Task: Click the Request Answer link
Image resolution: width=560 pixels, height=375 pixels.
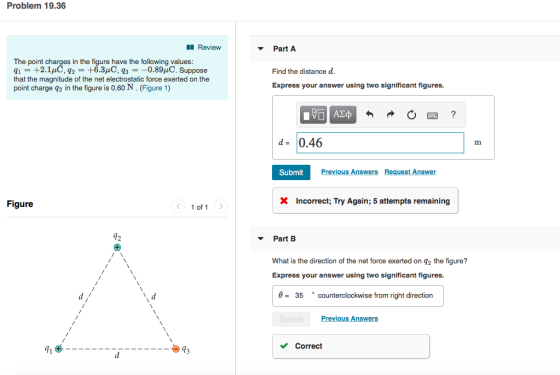Action: point(410,172)
